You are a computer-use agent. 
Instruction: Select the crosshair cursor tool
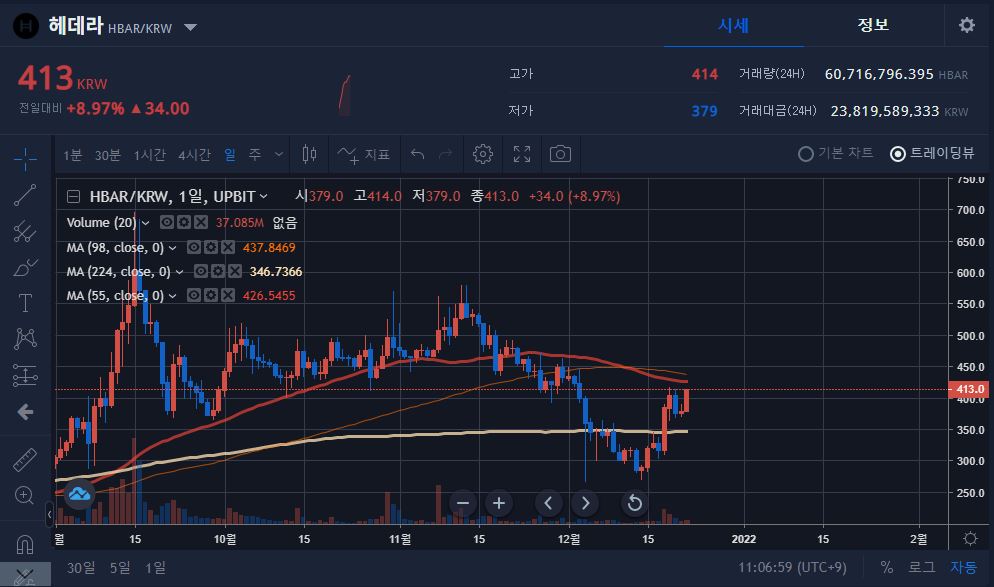25,158
